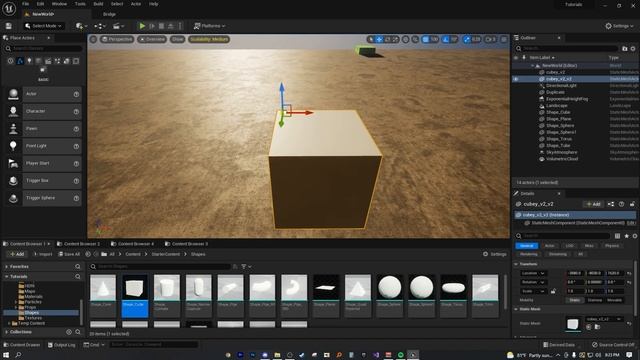640x360 pixels.
Task: Open the viewport hamburger options menu
Action: [x=93, y=39]
